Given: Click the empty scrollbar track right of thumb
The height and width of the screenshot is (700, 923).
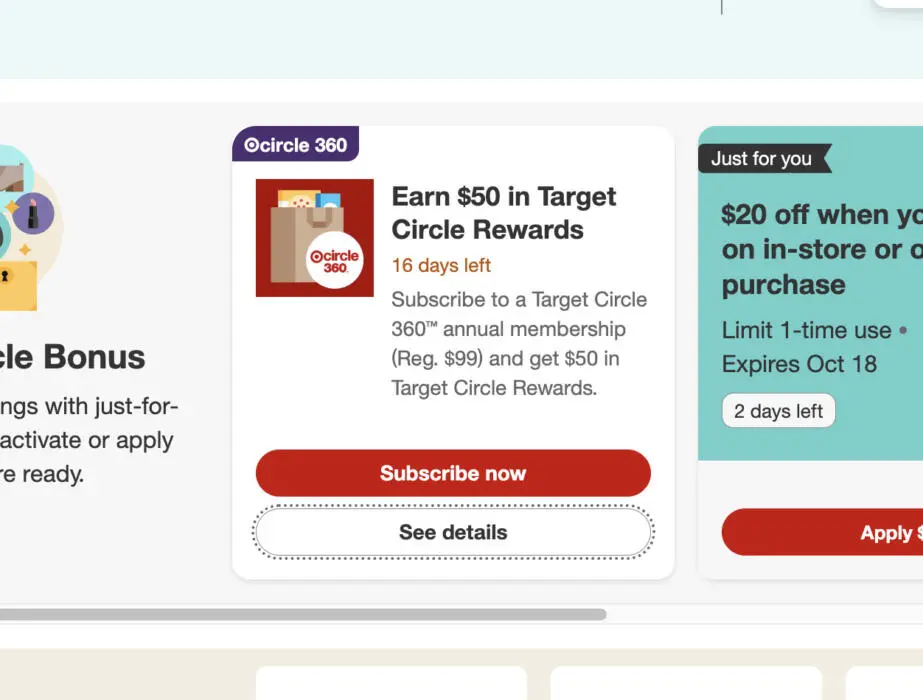Looking at the screenshot, I should click(760, 614).
